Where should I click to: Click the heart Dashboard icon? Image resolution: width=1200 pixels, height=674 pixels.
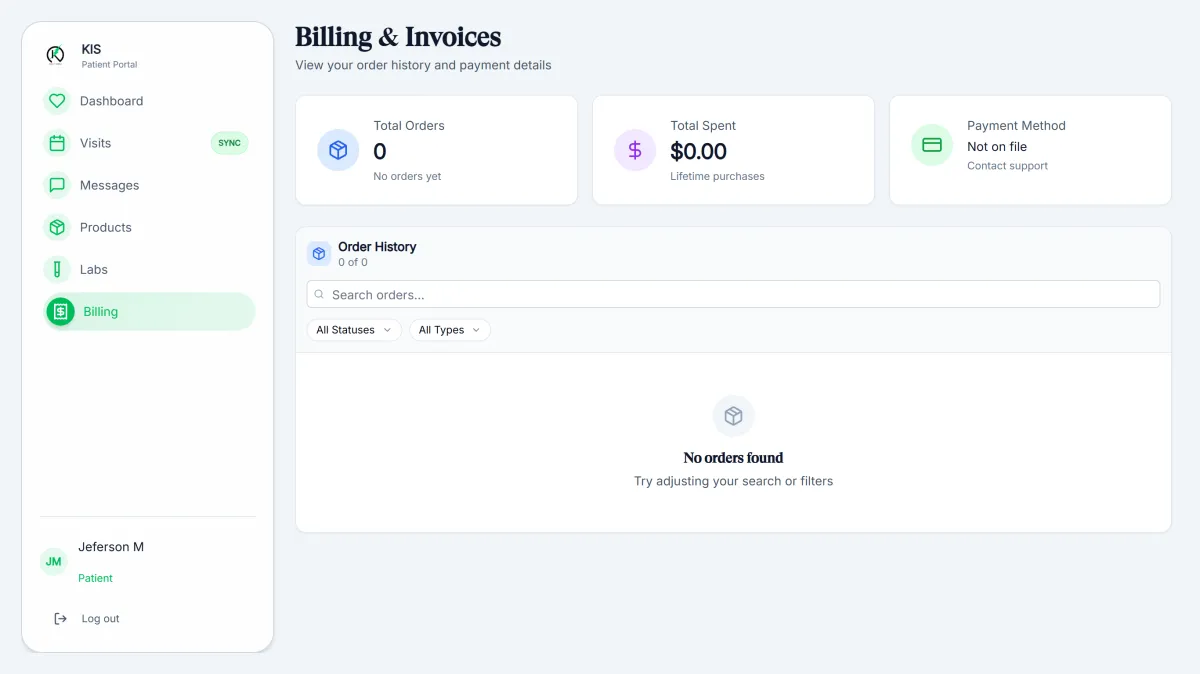coord(57,101)
